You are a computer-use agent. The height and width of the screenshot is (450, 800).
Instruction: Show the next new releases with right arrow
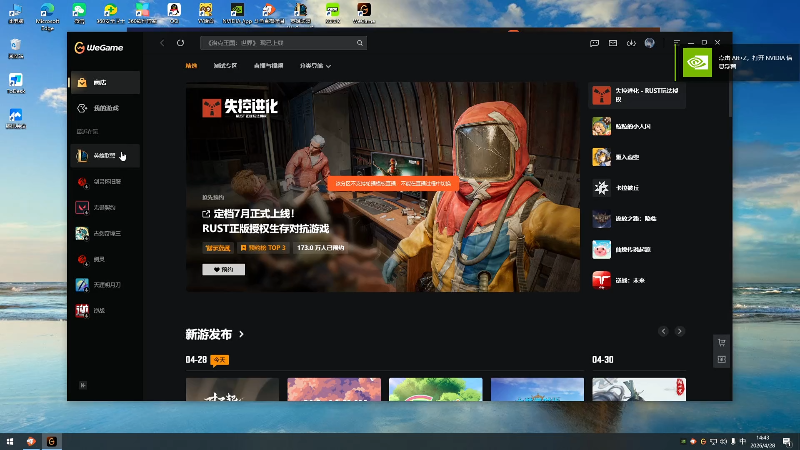click(680, 331)
